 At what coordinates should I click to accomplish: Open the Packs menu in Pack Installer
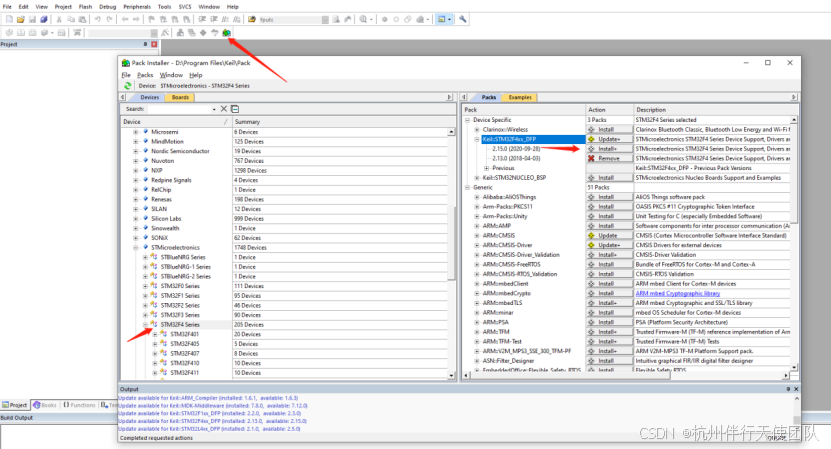coord(145,75)
